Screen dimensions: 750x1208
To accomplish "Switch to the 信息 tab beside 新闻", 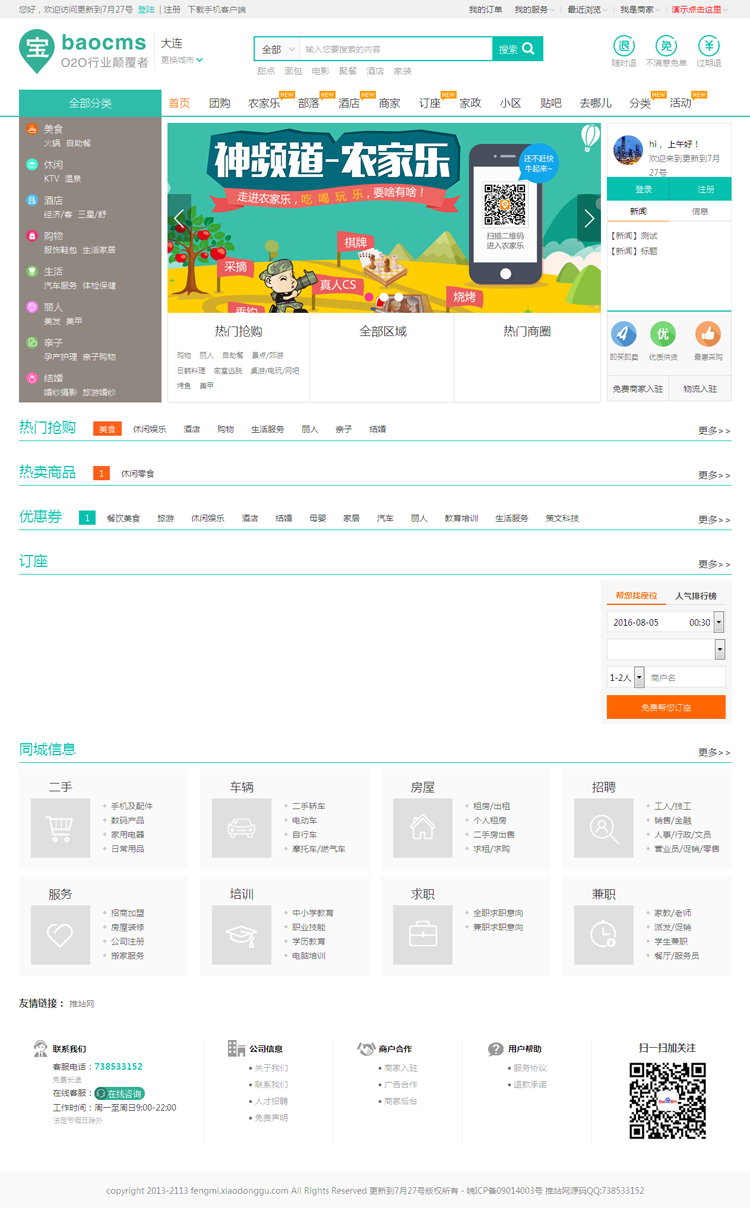I will [700, 211].
